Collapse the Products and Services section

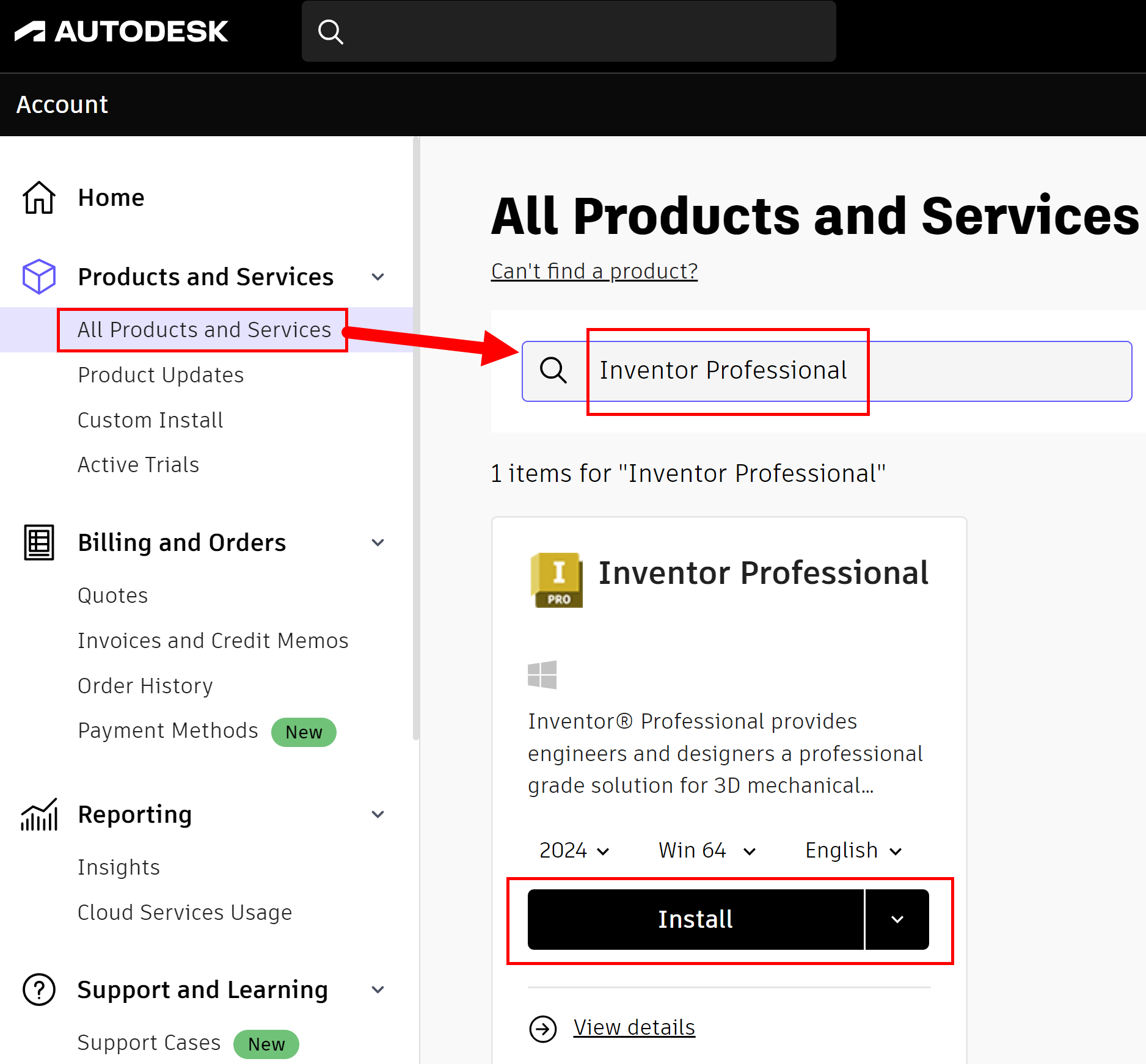pyautogui.click(x=378, y=276)
